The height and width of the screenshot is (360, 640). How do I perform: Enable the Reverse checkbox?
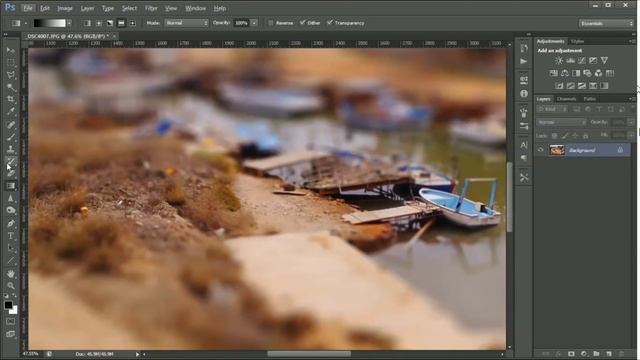tap(270, 23)
